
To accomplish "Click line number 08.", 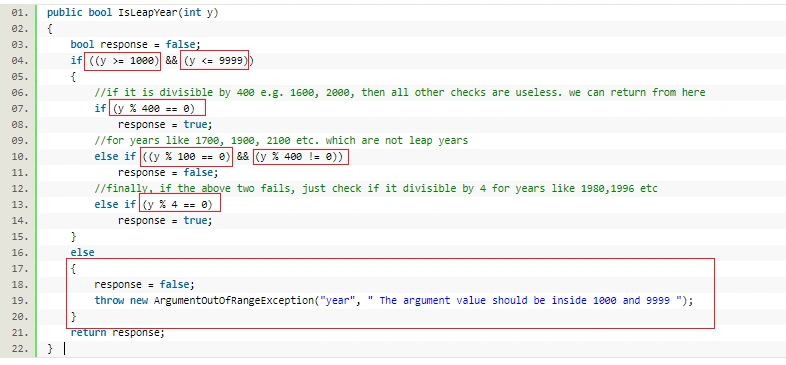I will tap(20, 125).
